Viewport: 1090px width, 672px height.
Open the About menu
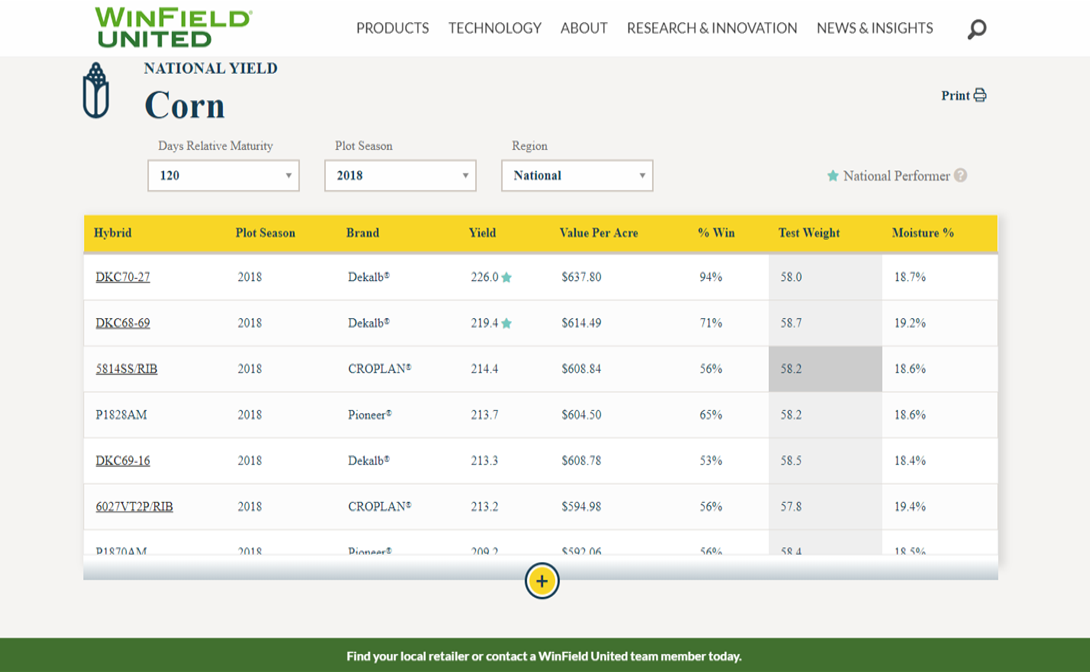coord(584,28)
